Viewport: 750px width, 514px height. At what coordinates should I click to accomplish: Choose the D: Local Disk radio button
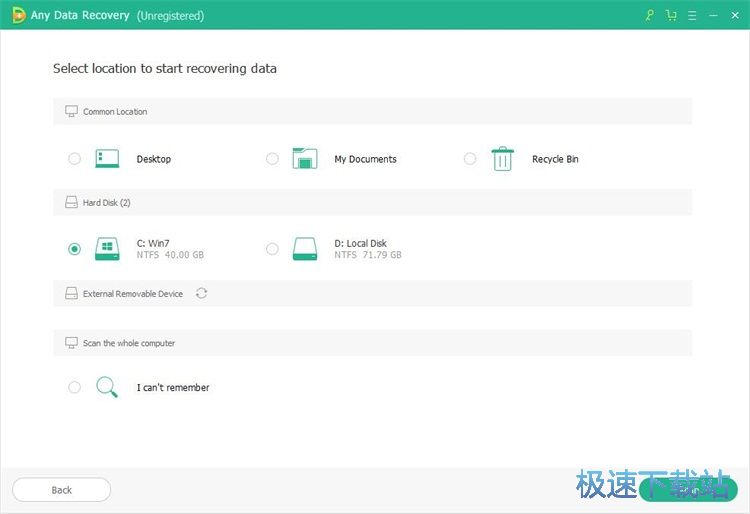click(x=272, y=249)
